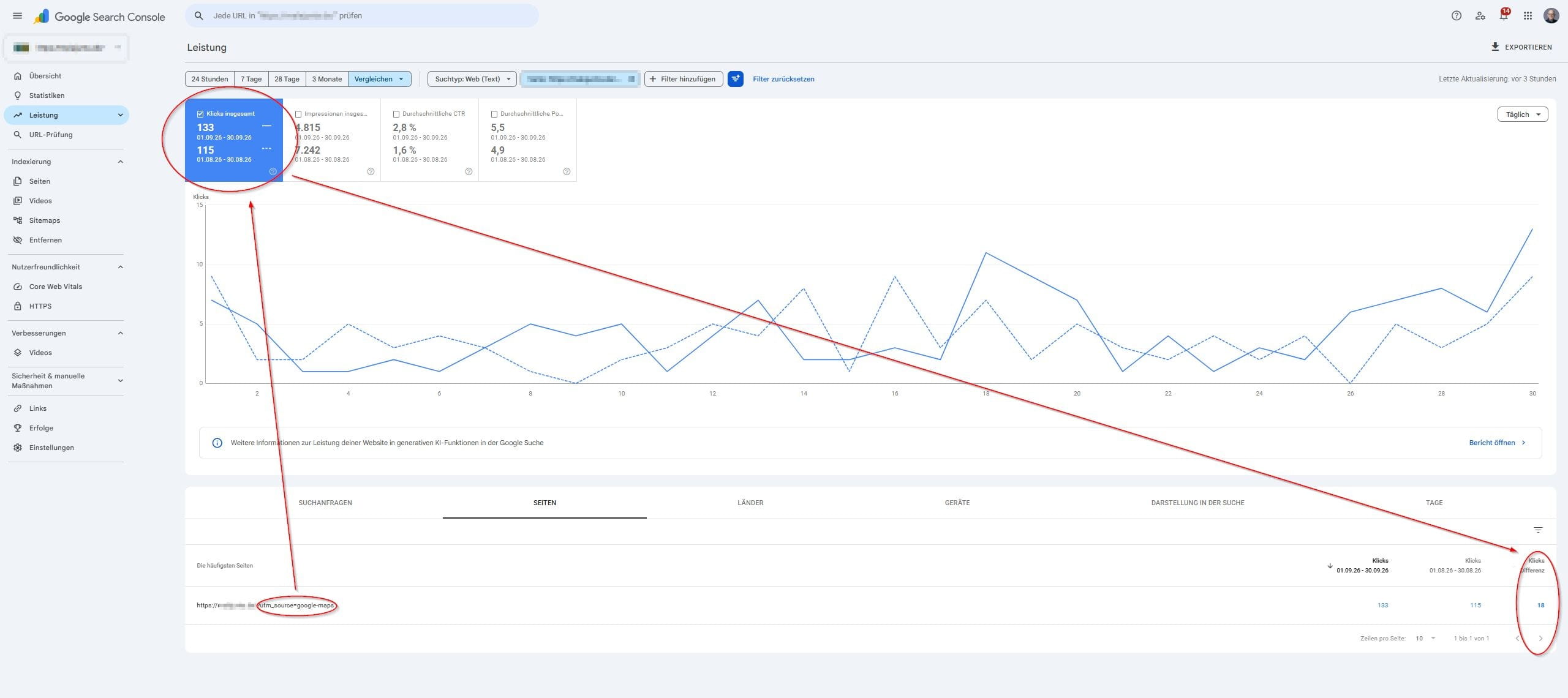
Task: Open user management people icon
Action: (1480, 16)
